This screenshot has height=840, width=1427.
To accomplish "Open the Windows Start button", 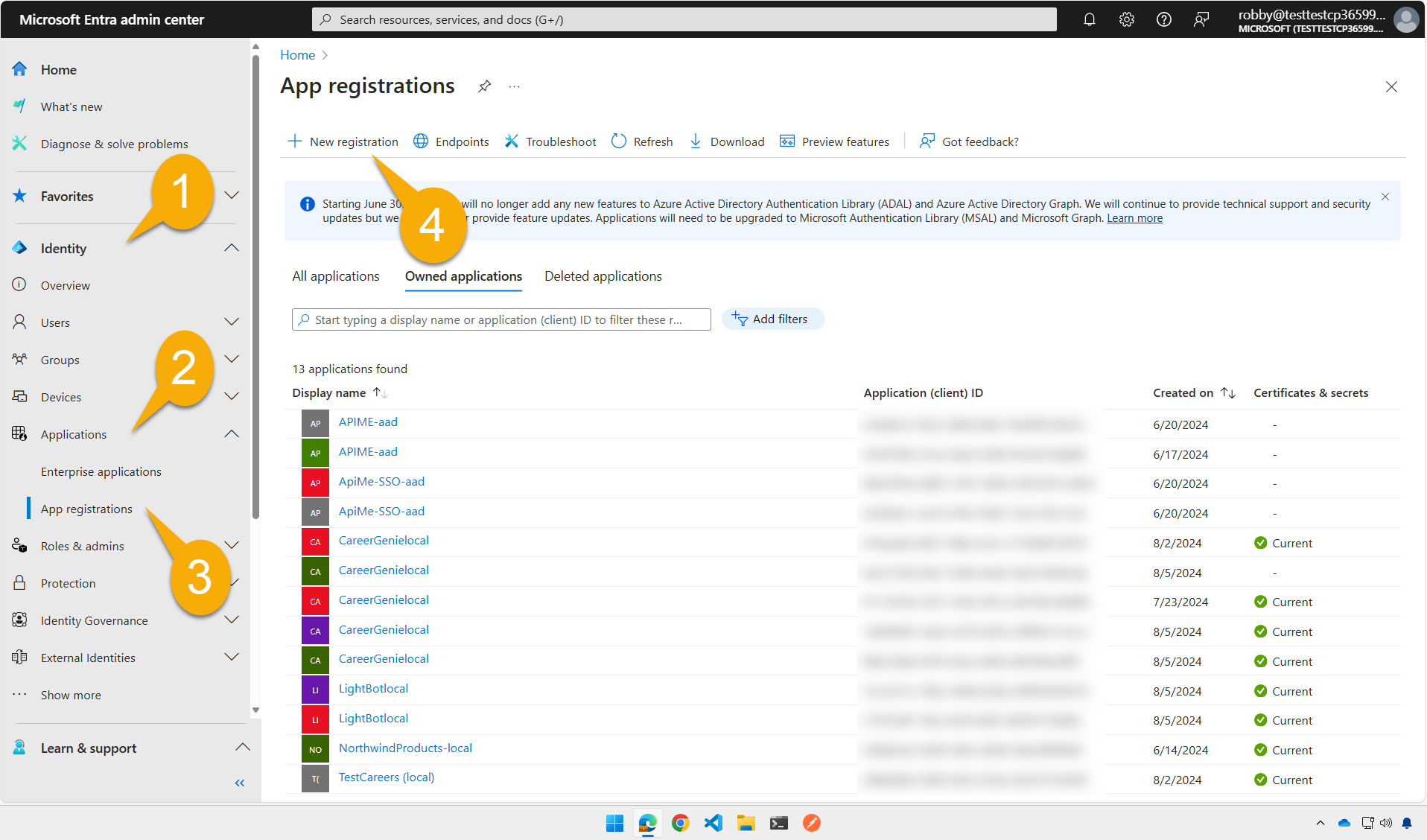I will (614, 823).
